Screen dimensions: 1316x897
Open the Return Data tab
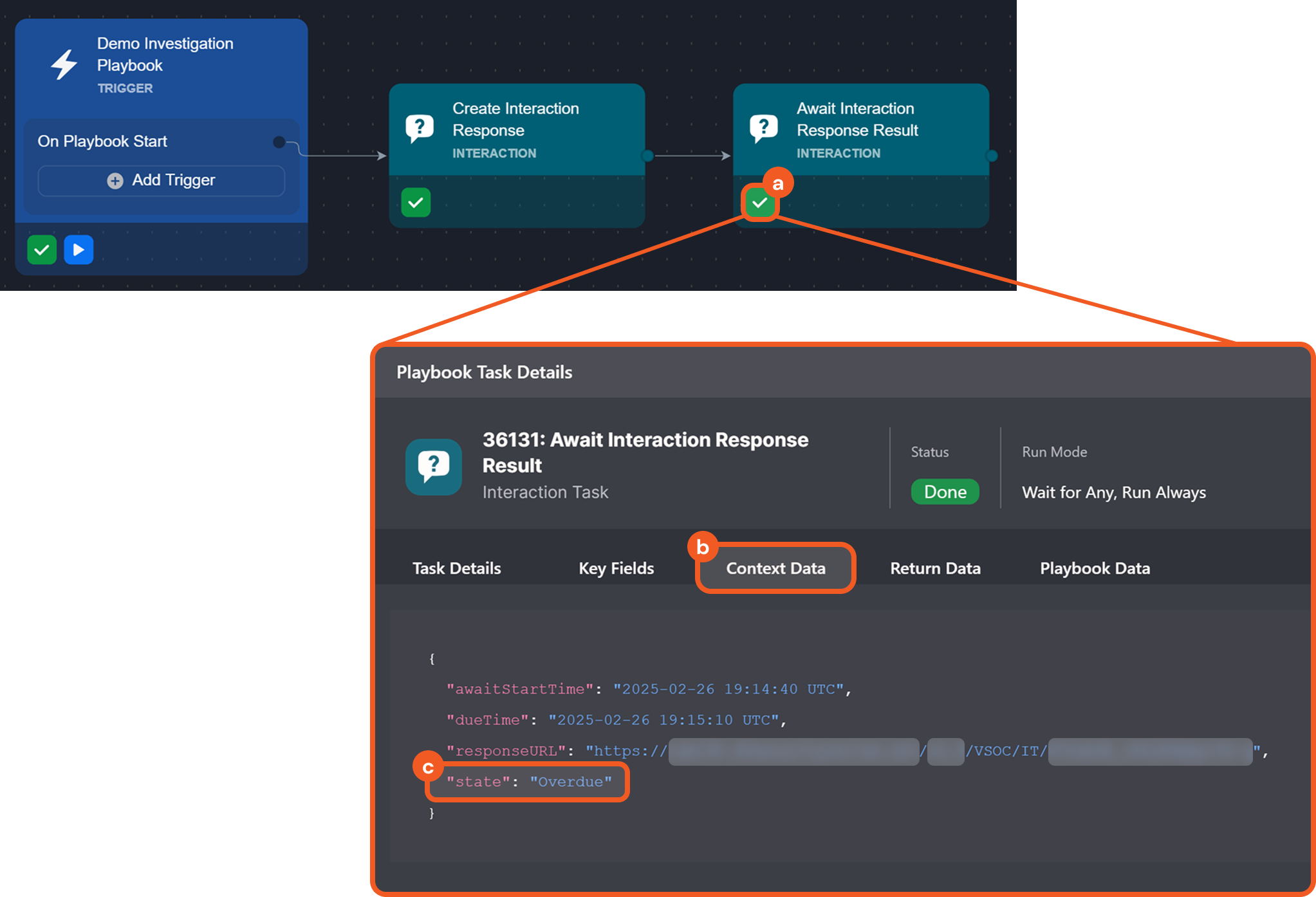pos(935,568)
